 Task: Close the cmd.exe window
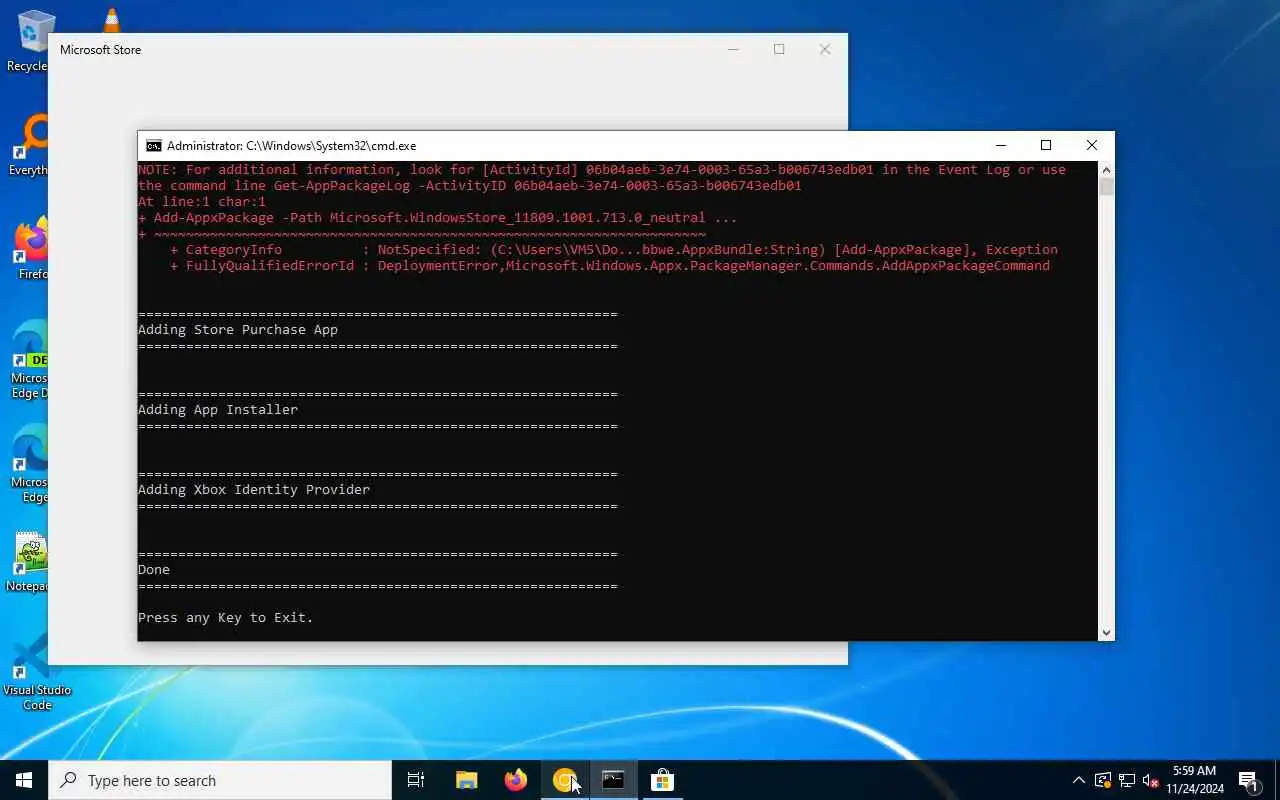coord(1092,145)
